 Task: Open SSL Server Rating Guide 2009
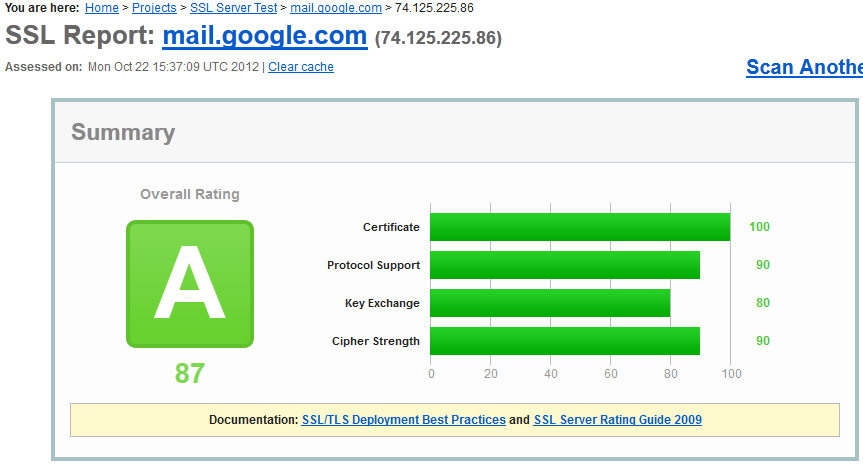617,420
